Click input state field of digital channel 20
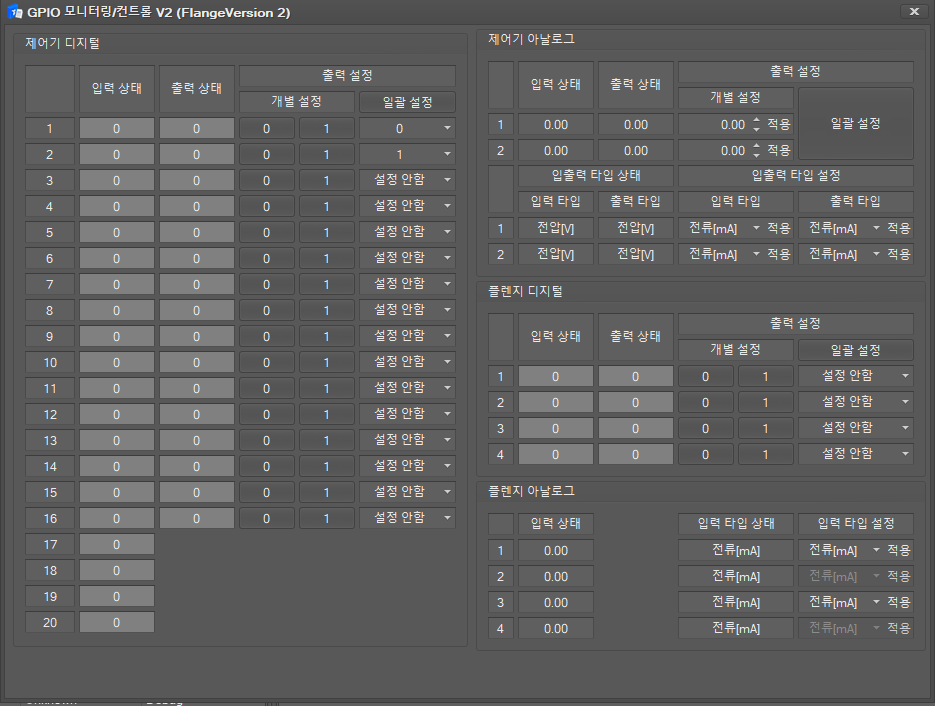Screen dimensions: 935x706 116,622
